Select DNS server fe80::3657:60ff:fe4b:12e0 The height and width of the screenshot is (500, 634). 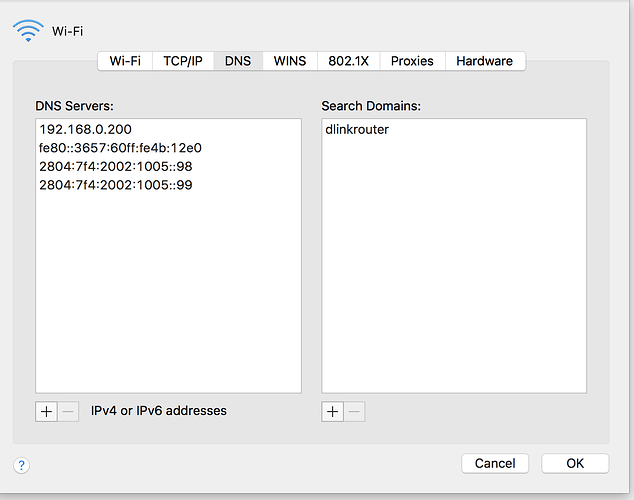[168, 148]
